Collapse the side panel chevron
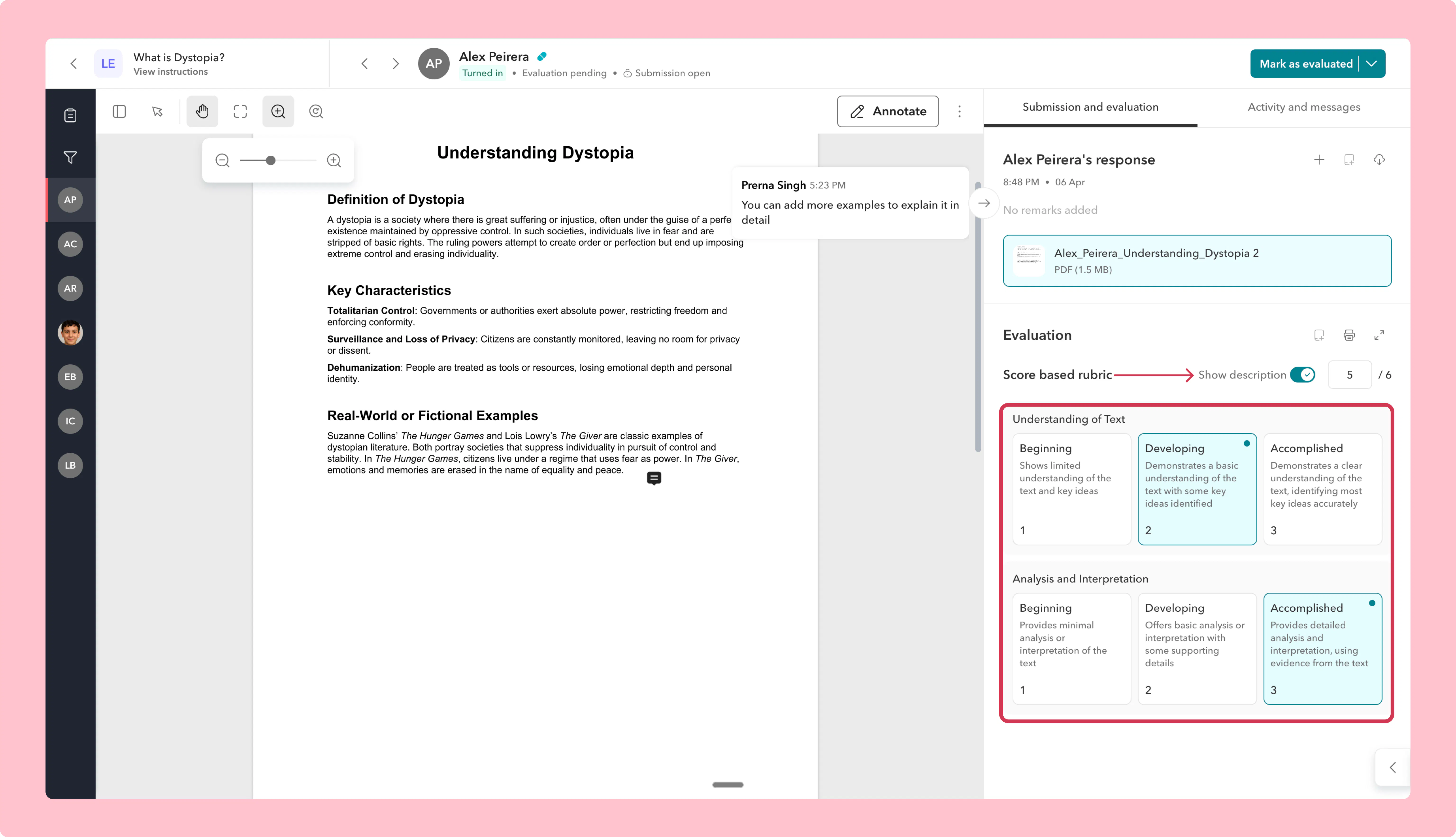The image size is (1456, 837). [x=1392, y=767]
